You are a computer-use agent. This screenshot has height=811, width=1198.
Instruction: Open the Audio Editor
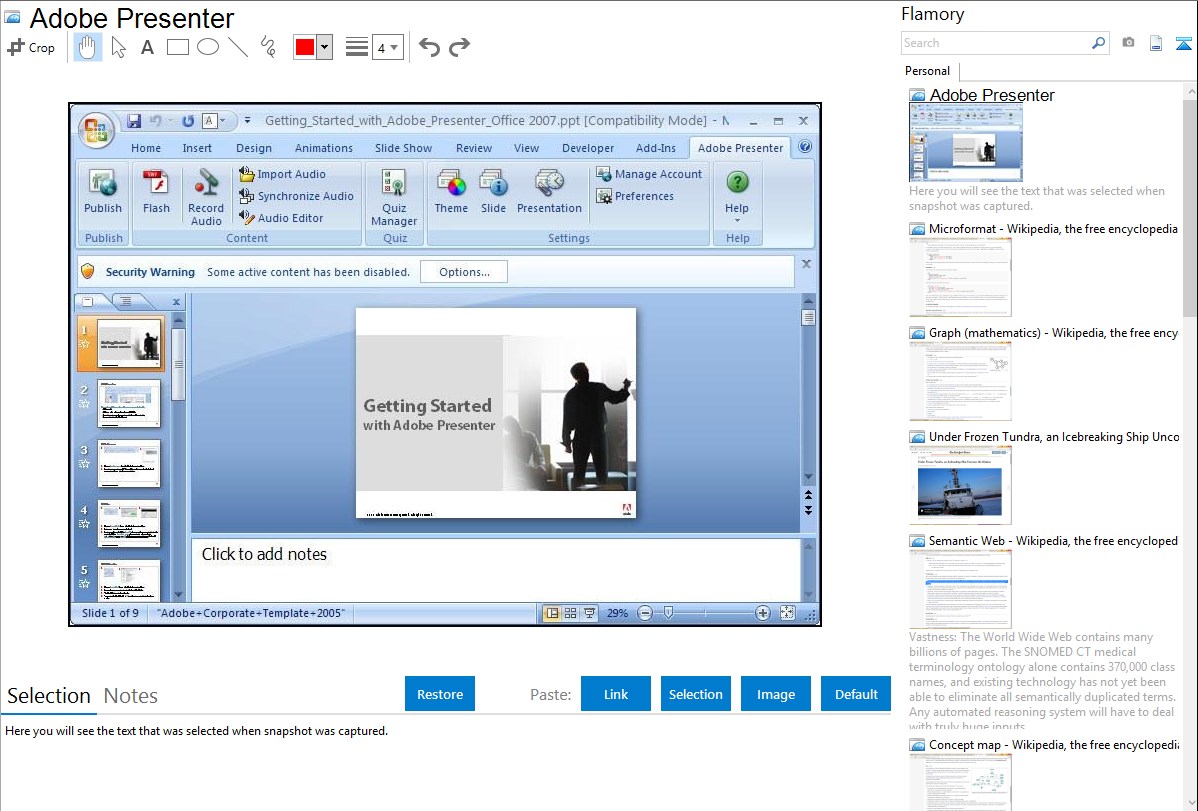click(x=281, y=218)
